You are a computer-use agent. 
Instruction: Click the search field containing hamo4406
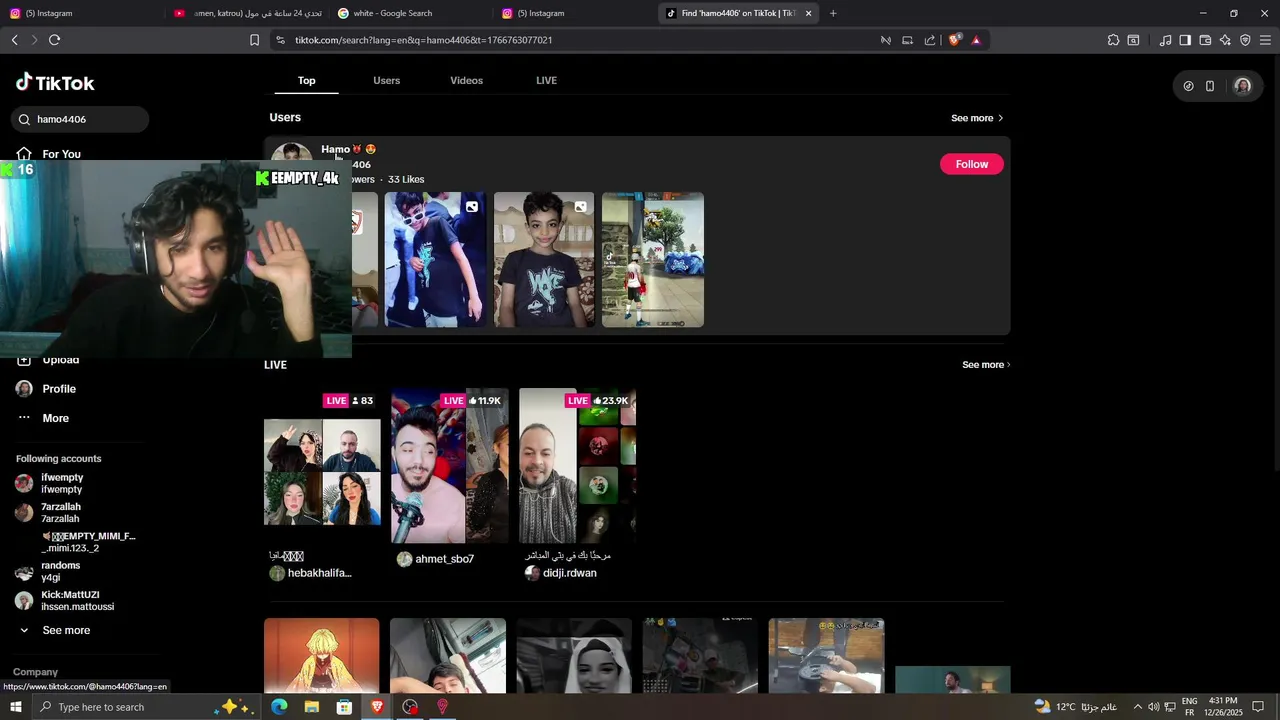(x=80, y=119)
